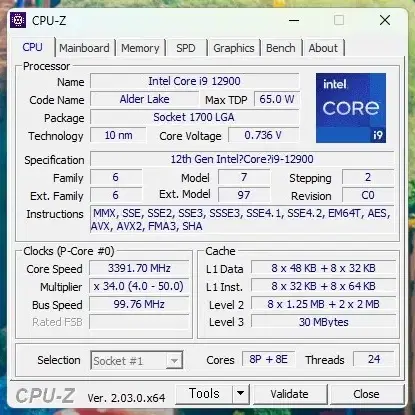415x415 pixels.
Task: Click the Clocks (P-Core #0) group label
Action: (69, 251)
